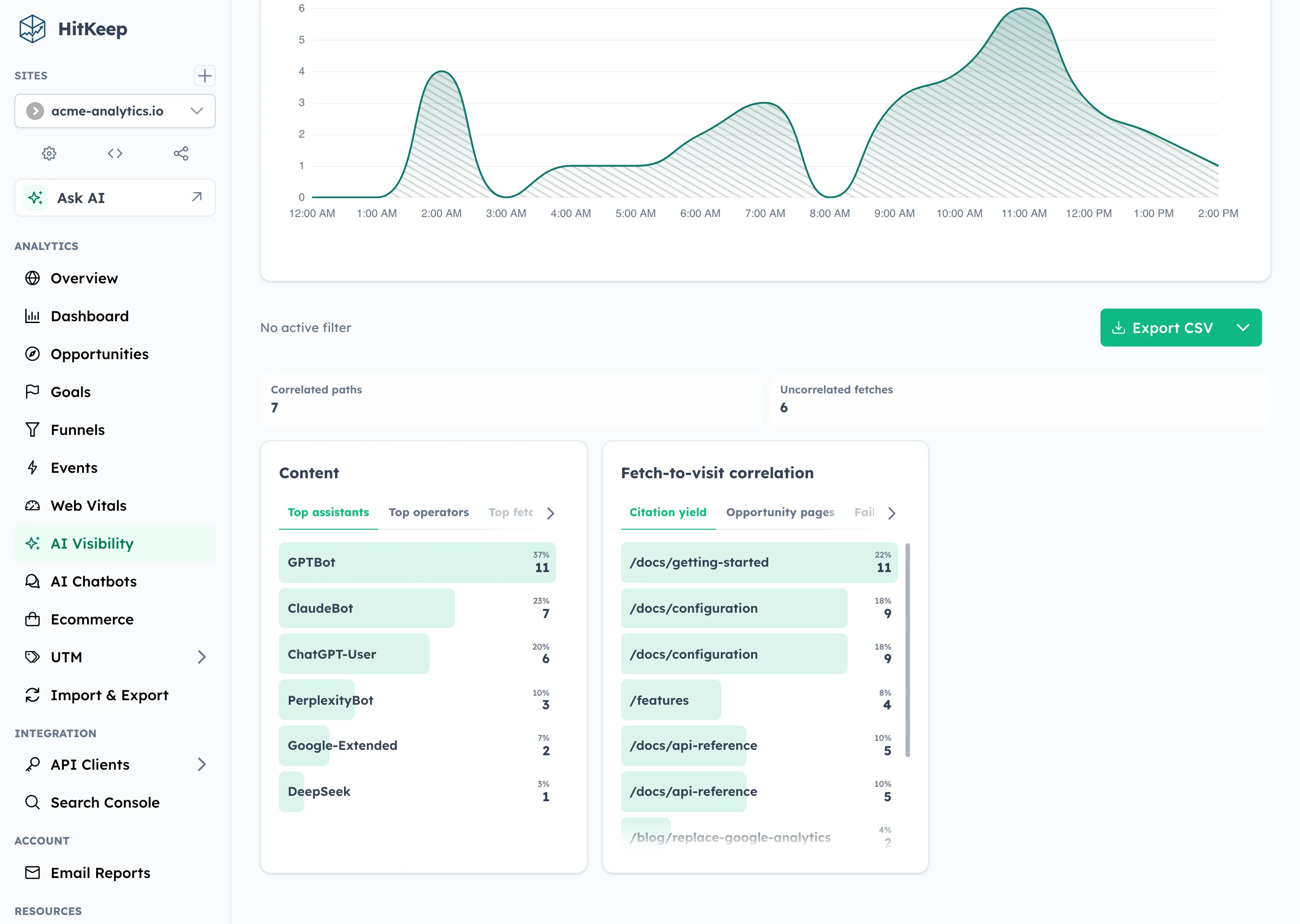Click the 11:00 AM peak on chart
This screenshot has width=1300, height=924.
pyautogui.click(x=1024, y=9)
